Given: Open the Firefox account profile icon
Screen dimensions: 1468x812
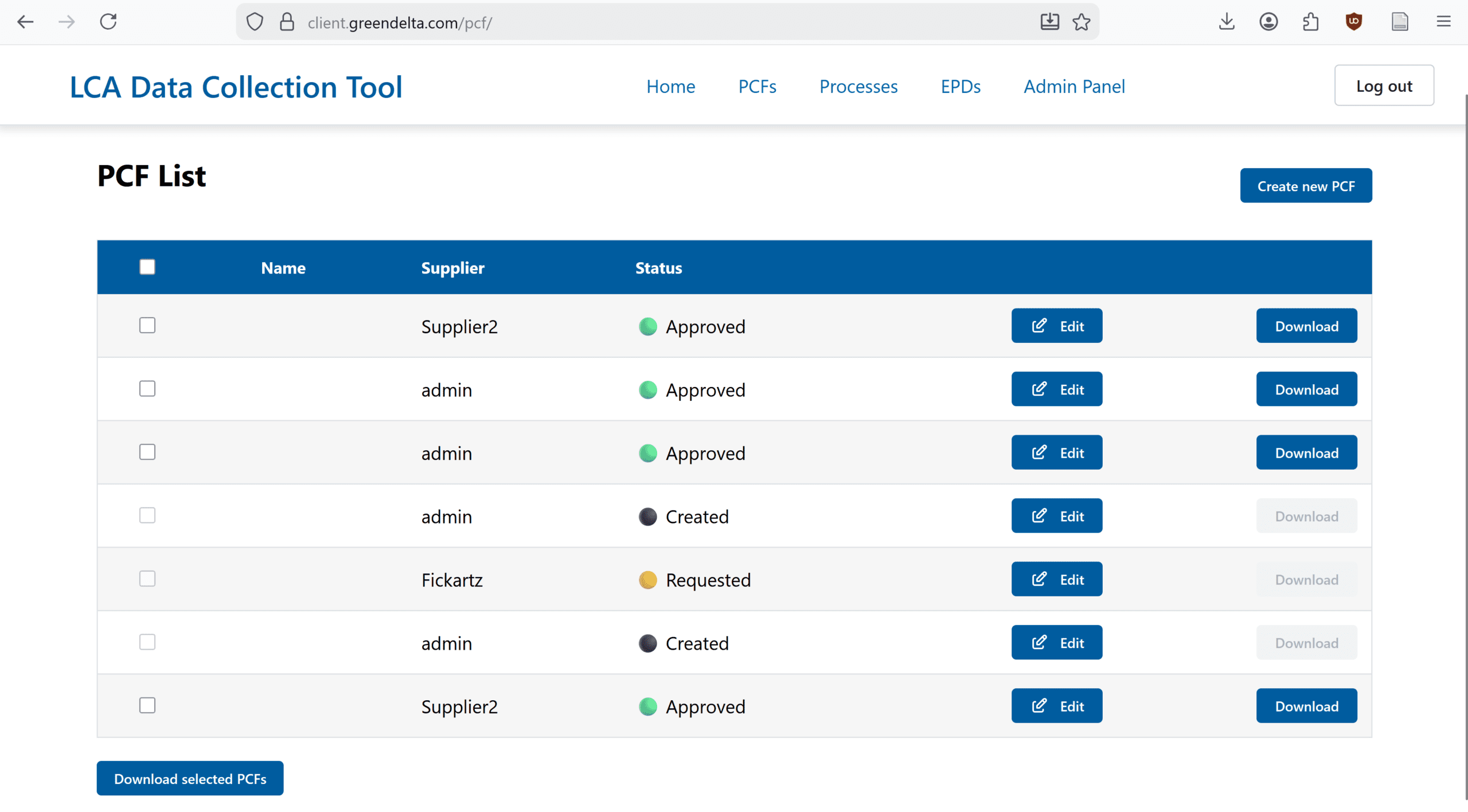Looking at the screenshot, I should [x=1268, y=22].
